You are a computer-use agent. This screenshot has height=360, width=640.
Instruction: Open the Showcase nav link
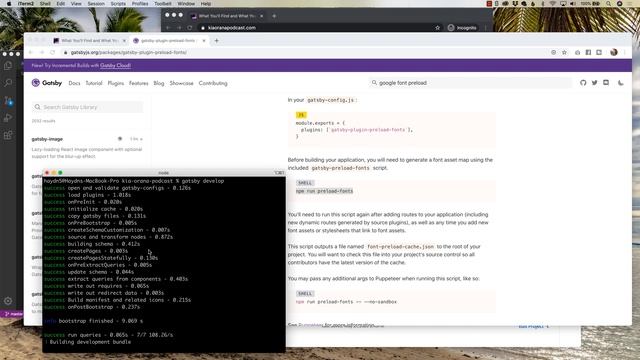coord(181,83)
